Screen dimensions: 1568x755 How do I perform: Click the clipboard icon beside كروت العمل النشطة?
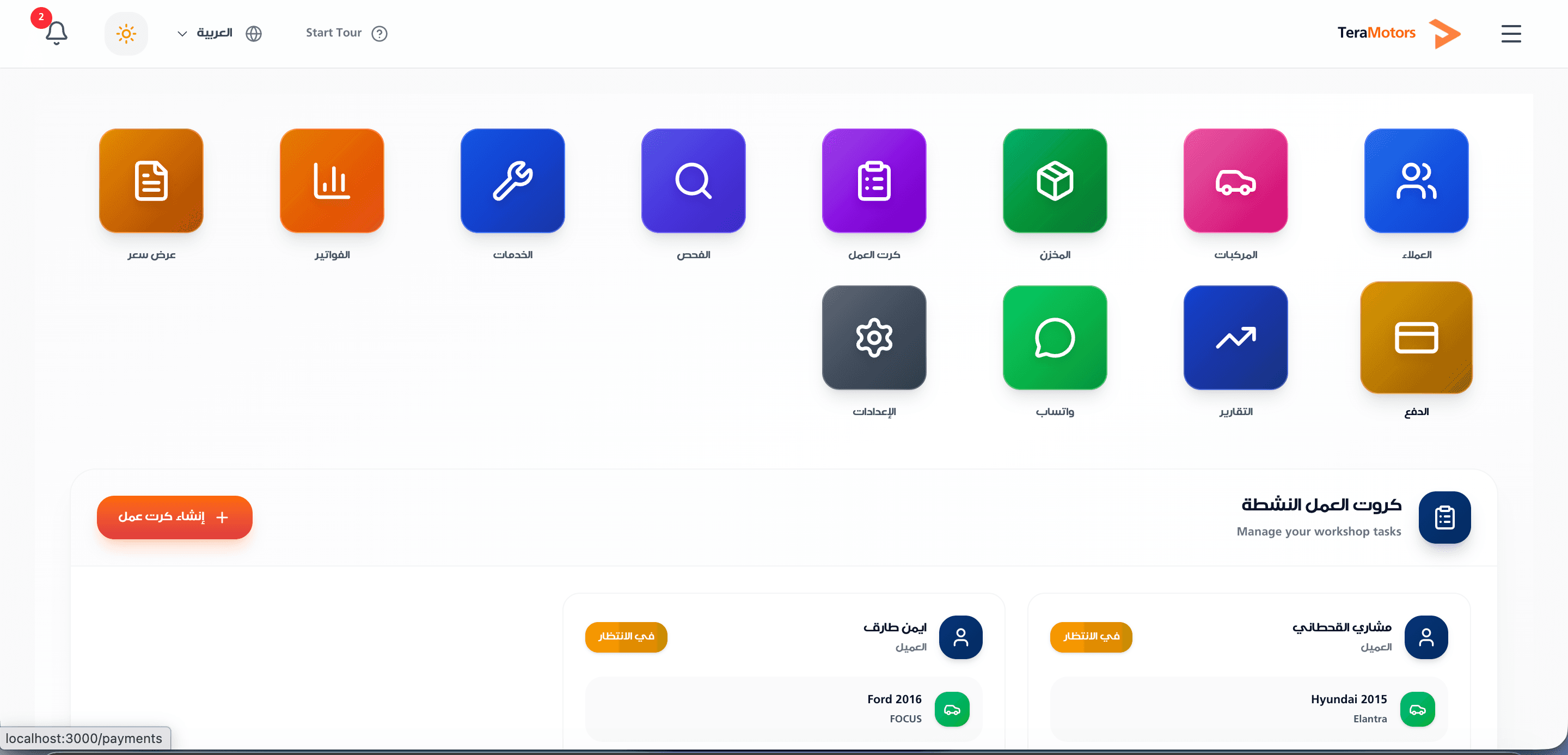coord(1444,517)
